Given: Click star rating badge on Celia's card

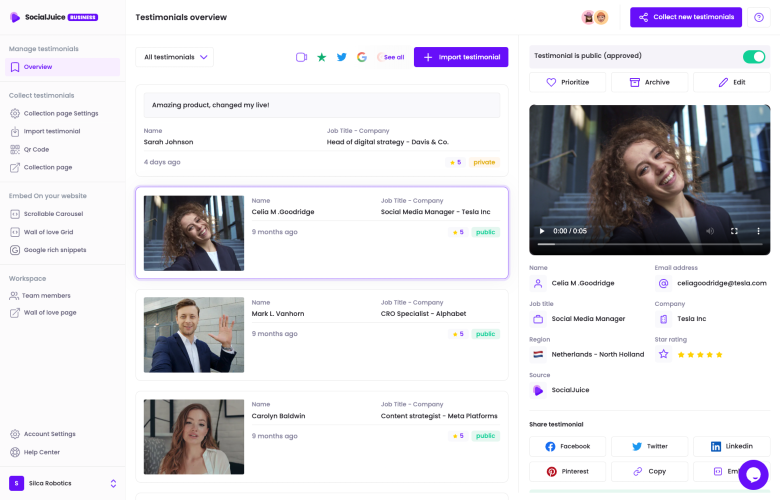Looking at the screenshot, I should pyautogui.click(x=457, y=232).
